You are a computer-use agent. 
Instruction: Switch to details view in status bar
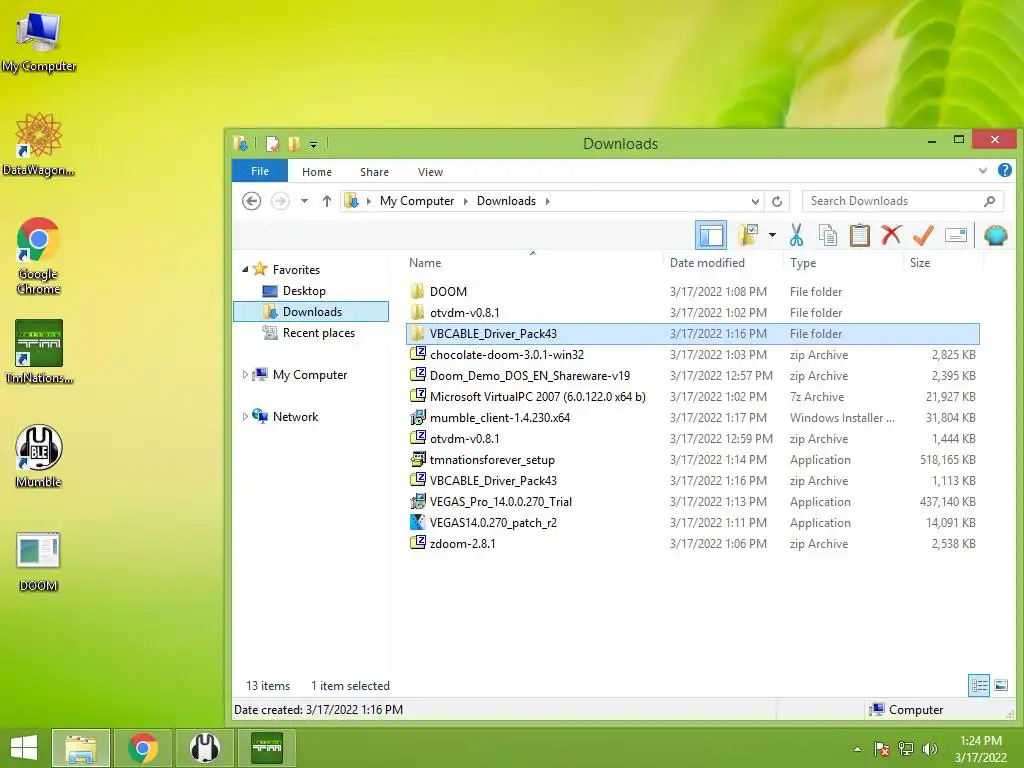click(x=978, y=685)
